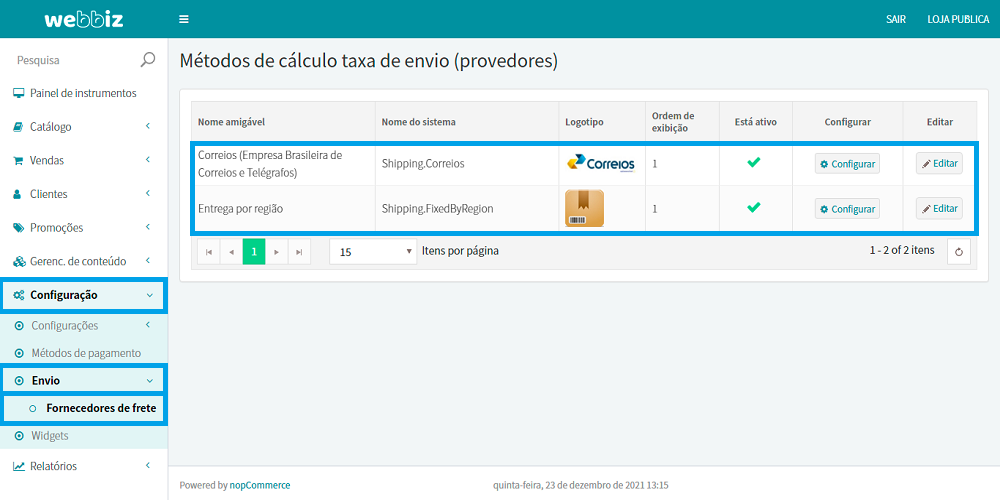Click the package box logo for Entrega por região
The height and width of the screenshot is (500, 1000).
(584, 209)
